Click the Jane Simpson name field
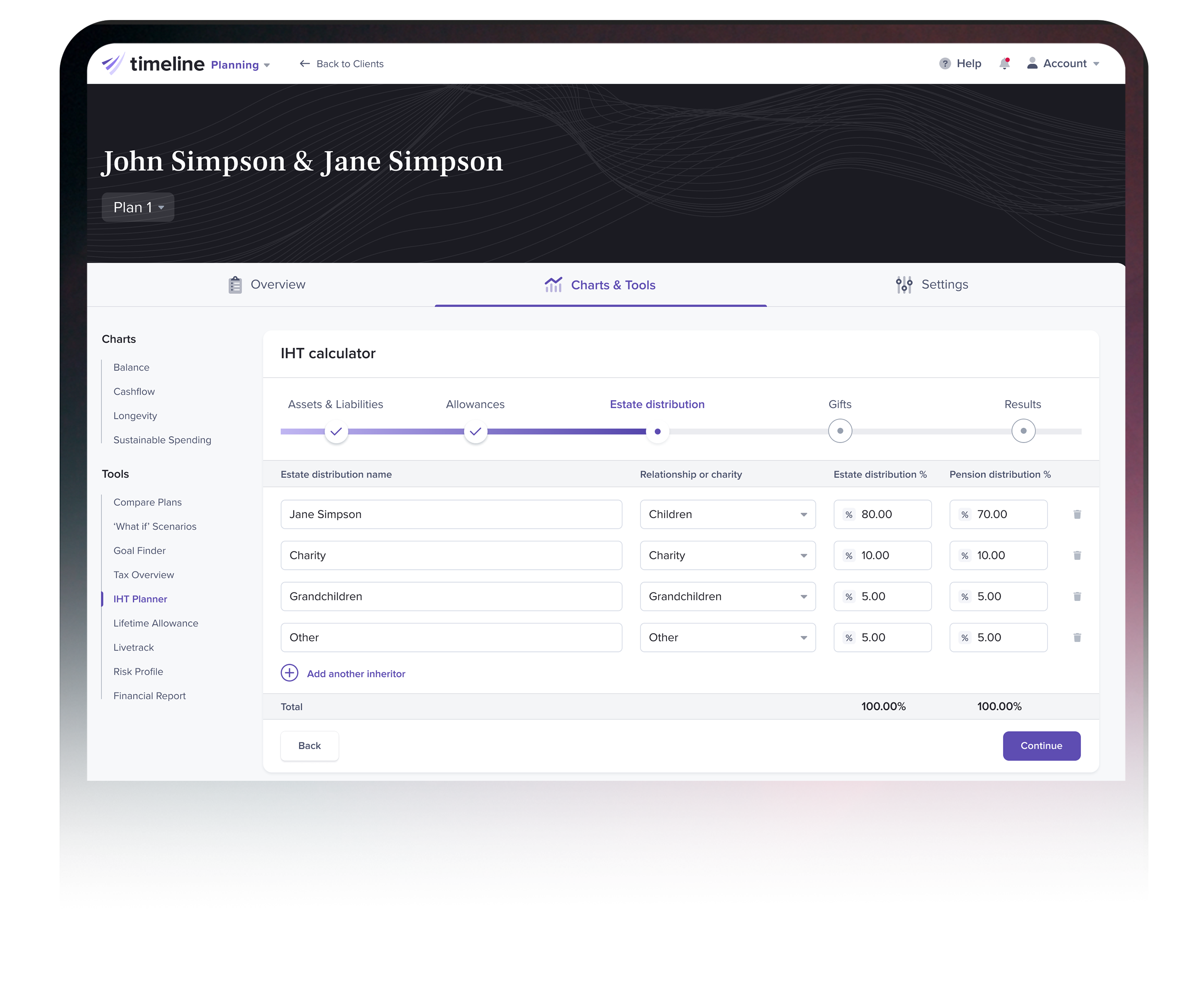 (x=451, y=514)
